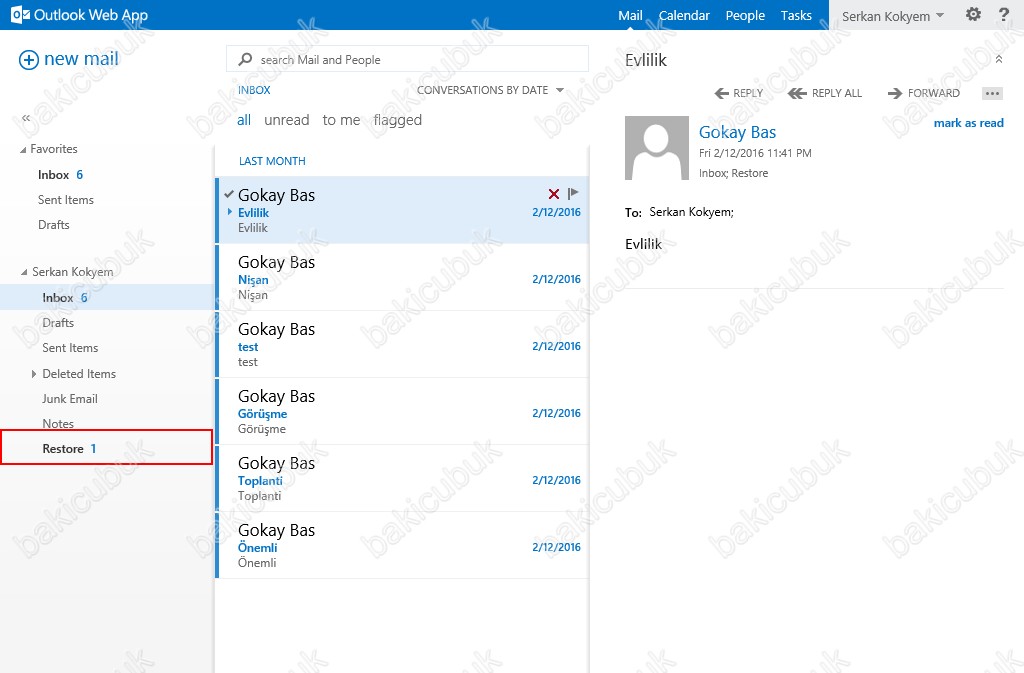Screen dimensions: 1024x673
Task: Click the Serkan Kokyem recipient name
Action: tap(692, 212)
